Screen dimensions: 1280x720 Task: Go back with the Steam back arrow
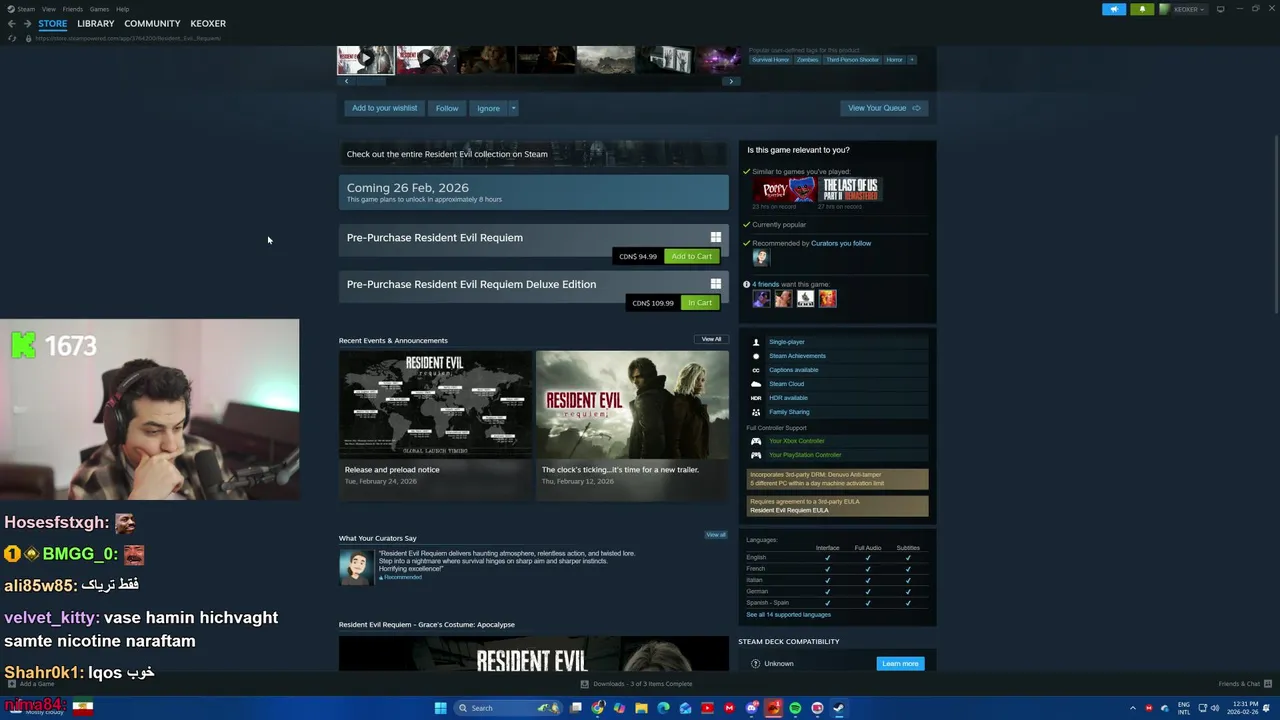point(12,23)
